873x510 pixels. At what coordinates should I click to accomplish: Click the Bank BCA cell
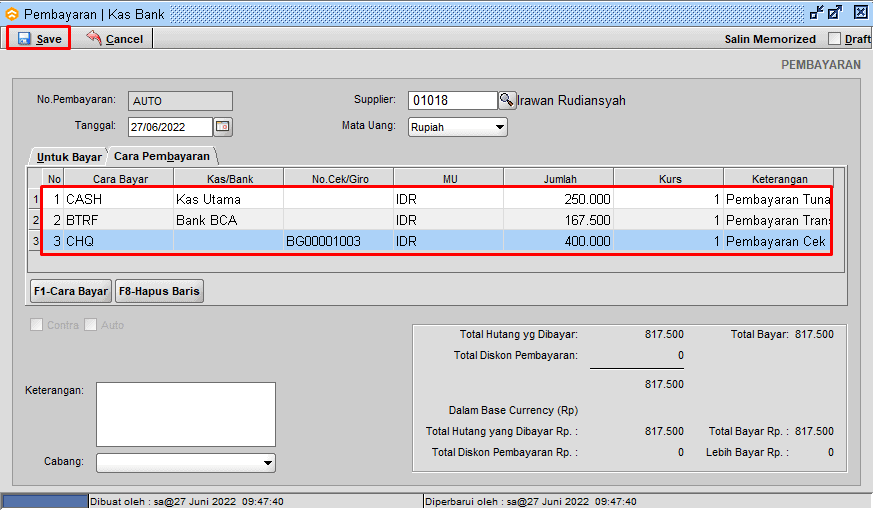(x=229, y=220)
